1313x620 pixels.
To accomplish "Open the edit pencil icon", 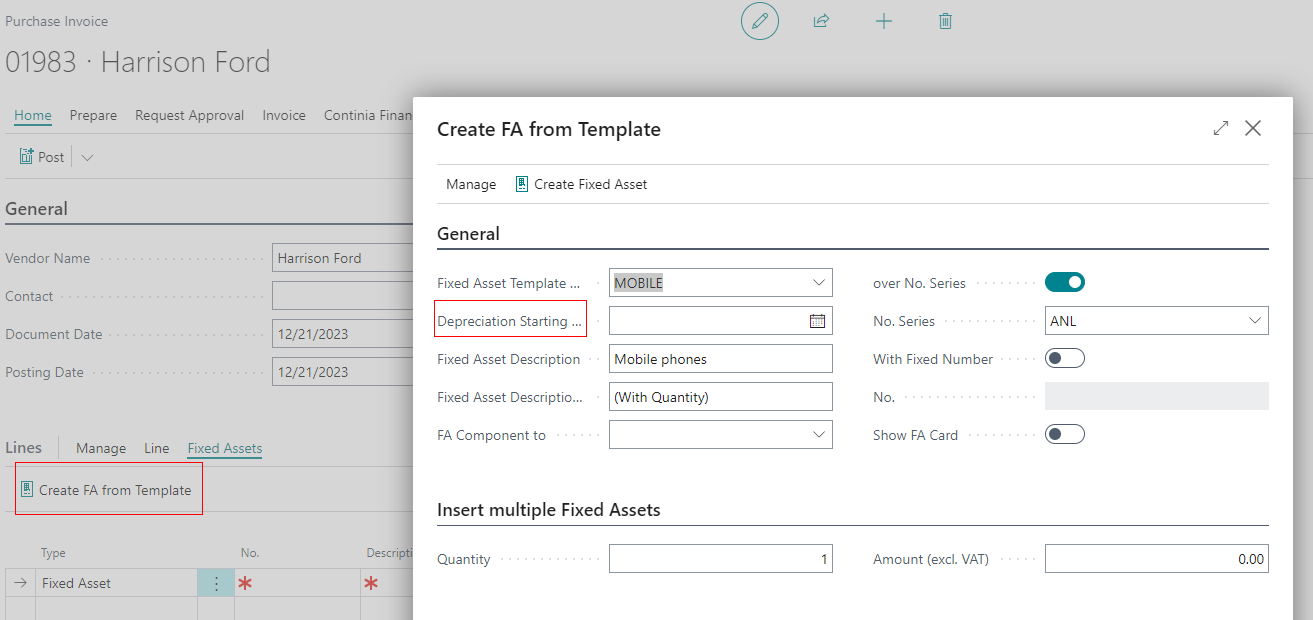I will click(759, 20).
